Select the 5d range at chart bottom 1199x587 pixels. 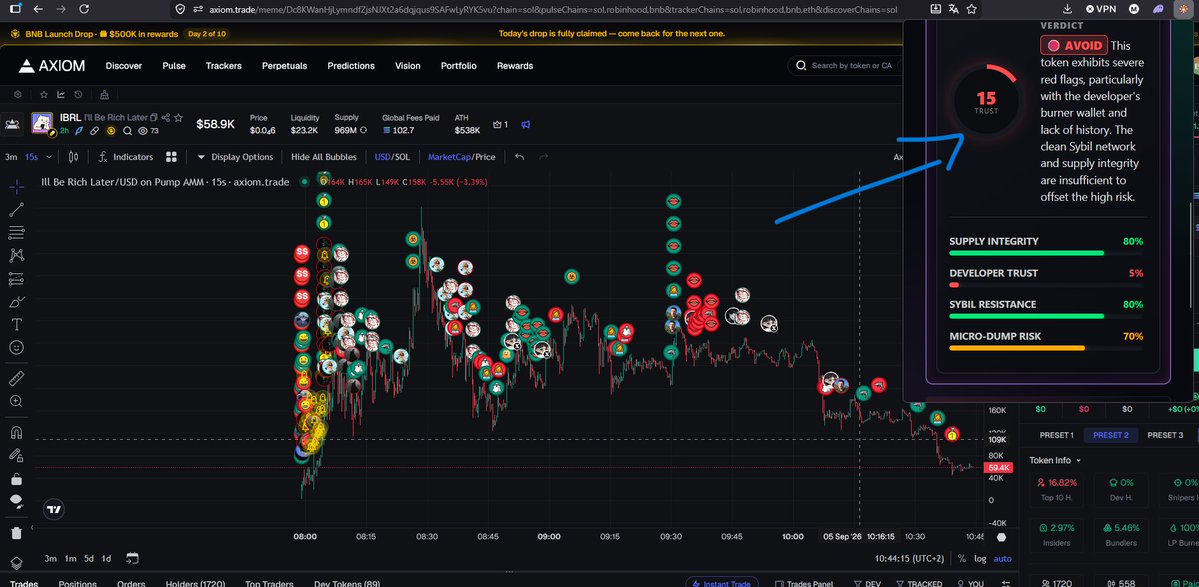coord(89,559)
